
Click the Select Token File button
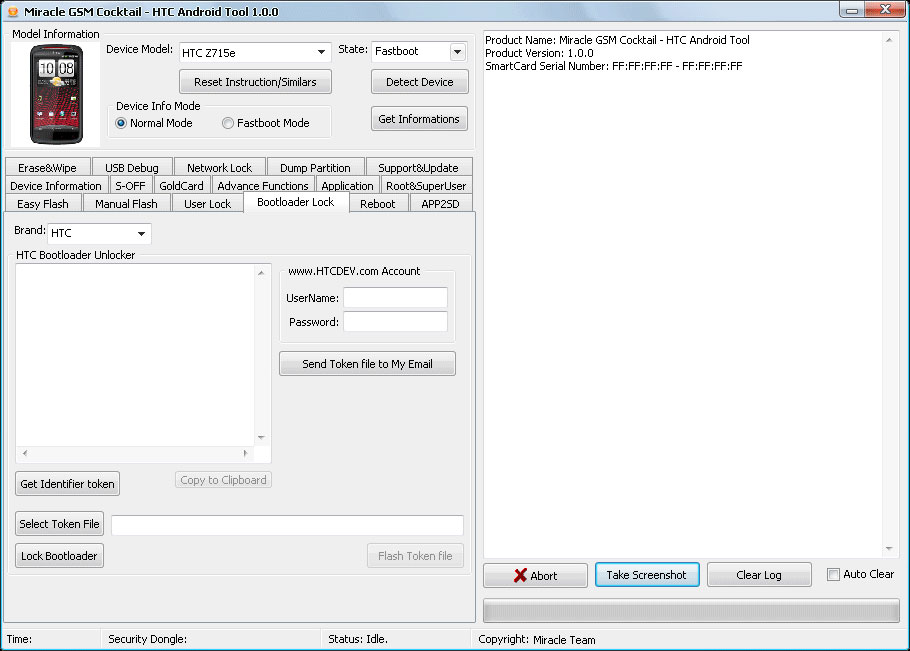pyautogui.click(x=59, y=524)
